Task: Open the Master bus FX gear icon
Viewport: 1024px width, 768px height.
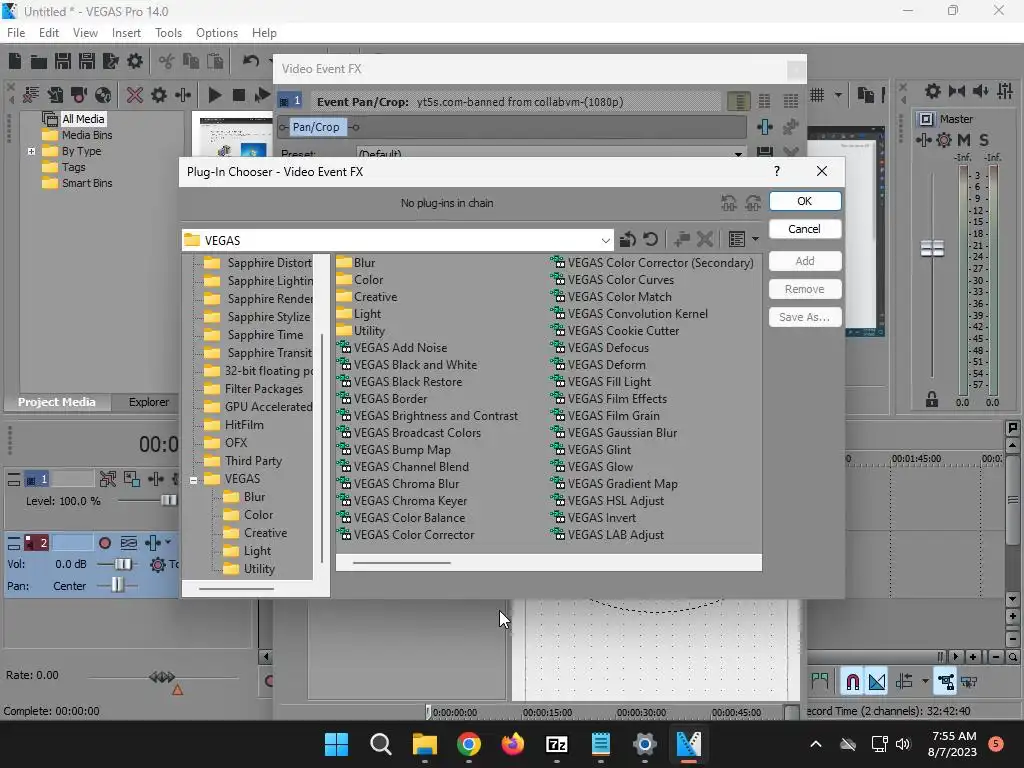Action: coord(944,140)
